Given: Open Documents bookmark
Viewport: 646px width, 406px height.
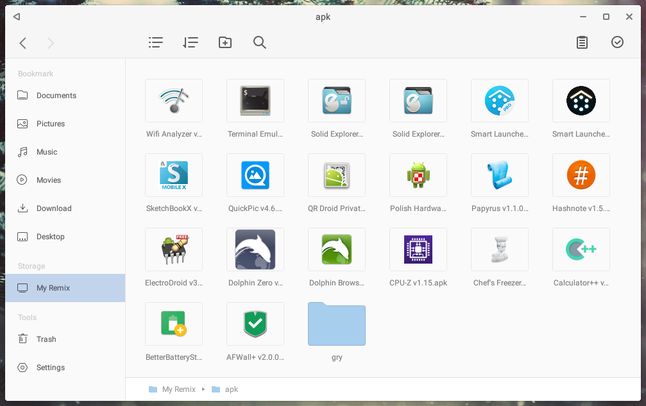Looking at the screenshot, I should pyautogui.click(x=65, y=95).
